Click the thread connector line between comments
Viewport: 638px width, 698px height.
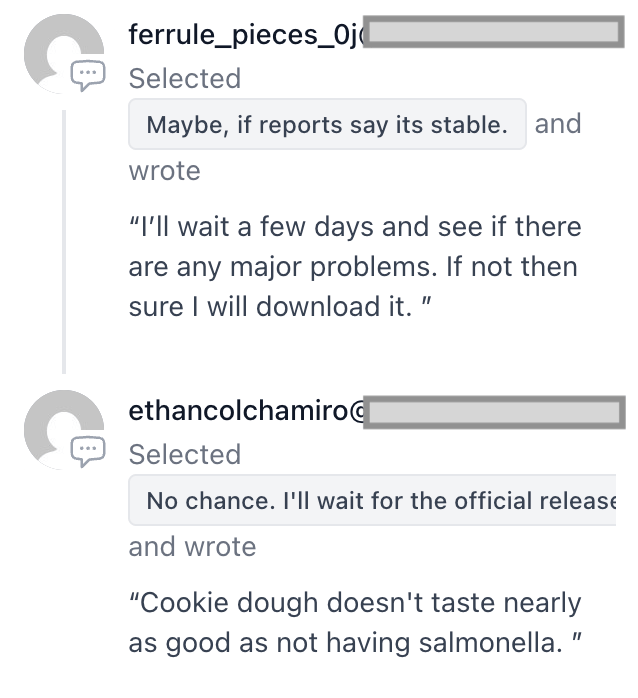click(x=64, y=241)
